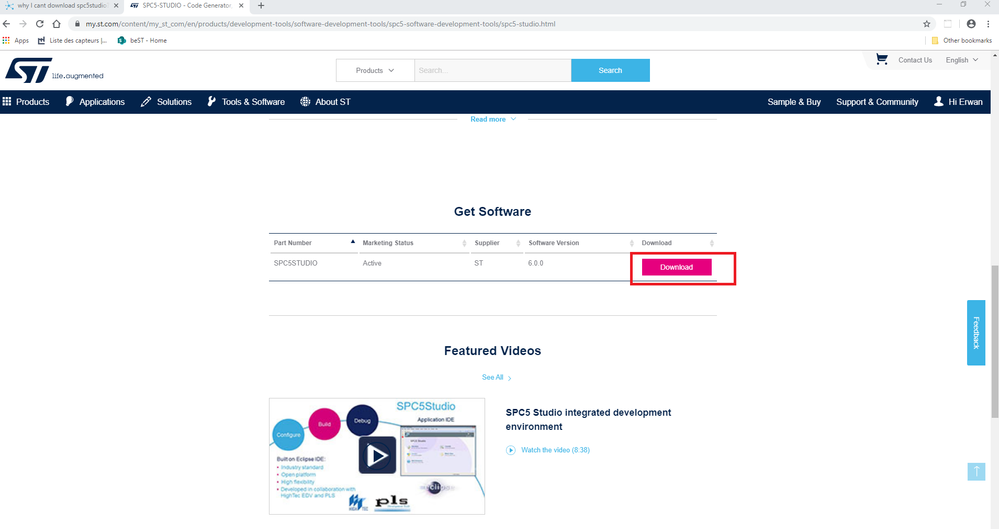Open a new browser tab
Image resolution: width=999 pixels, height=529 pixels.
(x=261, y=6)
